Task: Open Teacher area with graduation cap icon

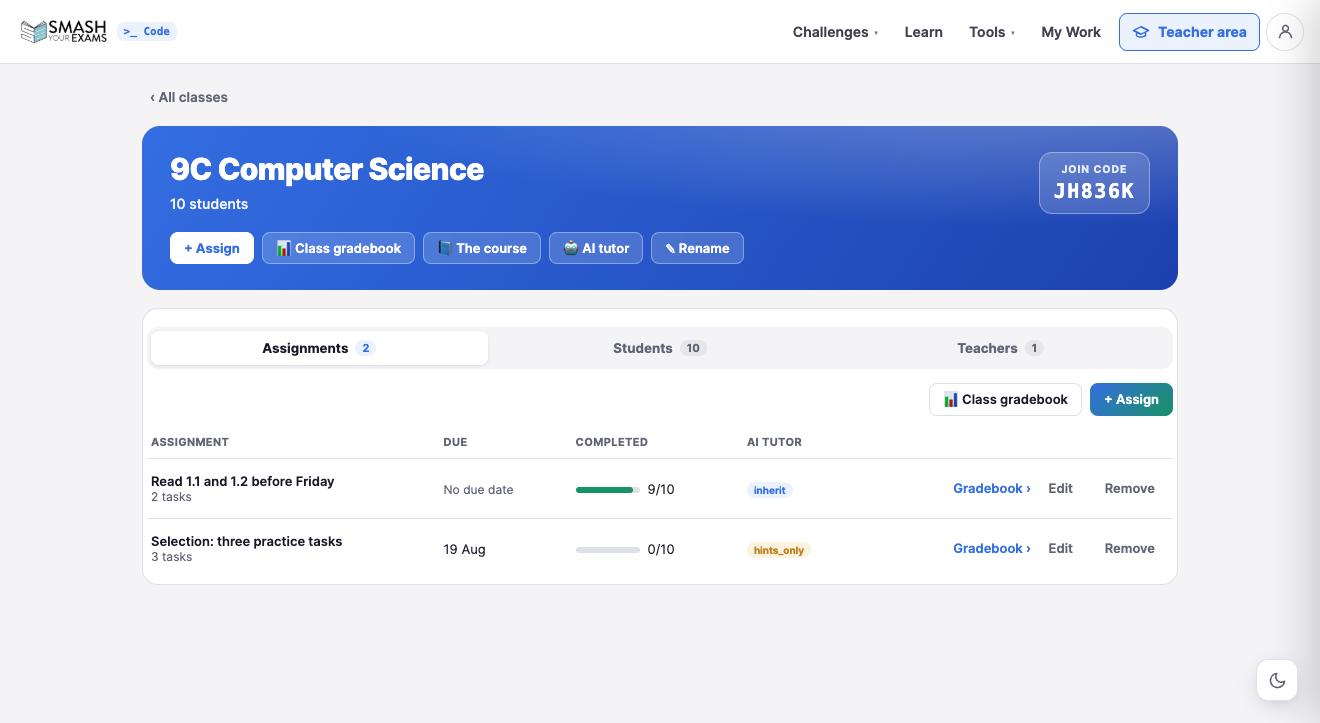Action: click(x=1189, y=32)
